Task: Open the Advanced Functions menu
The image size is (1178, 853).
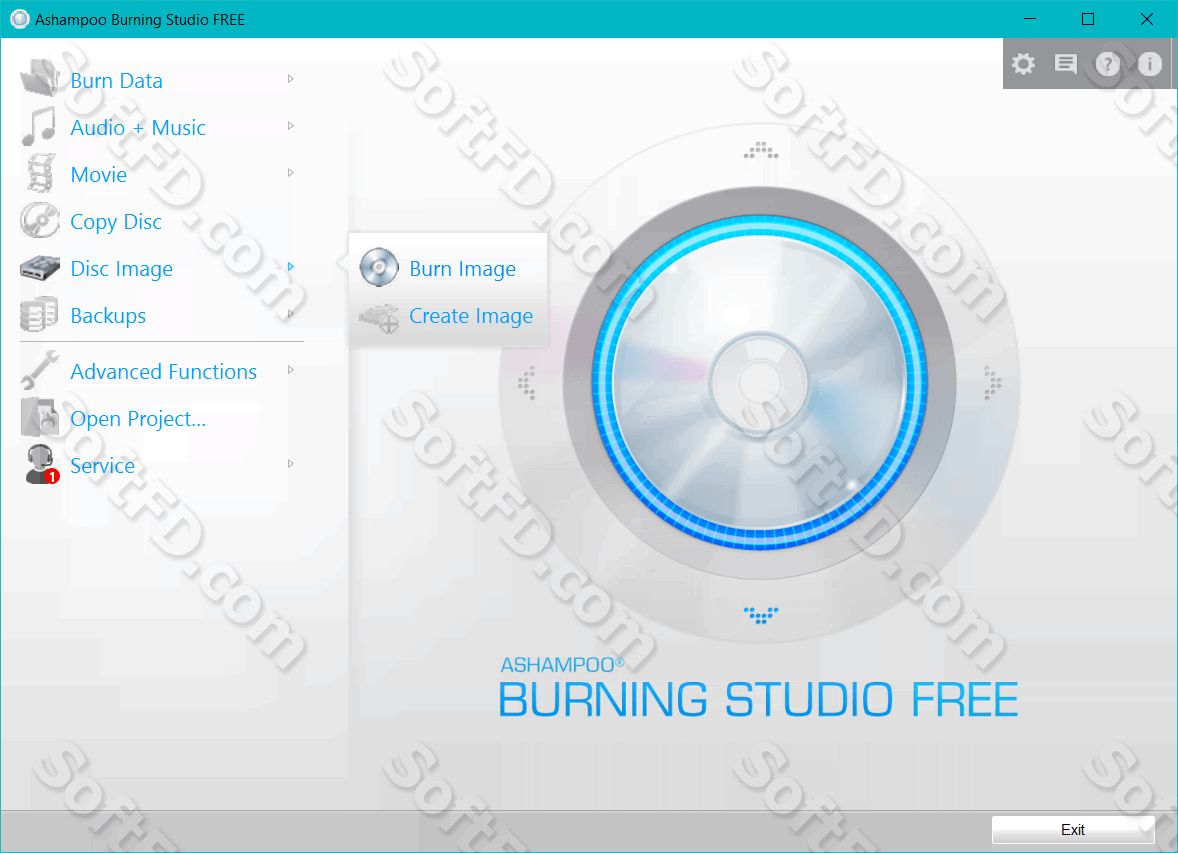Action: (163, 372)
